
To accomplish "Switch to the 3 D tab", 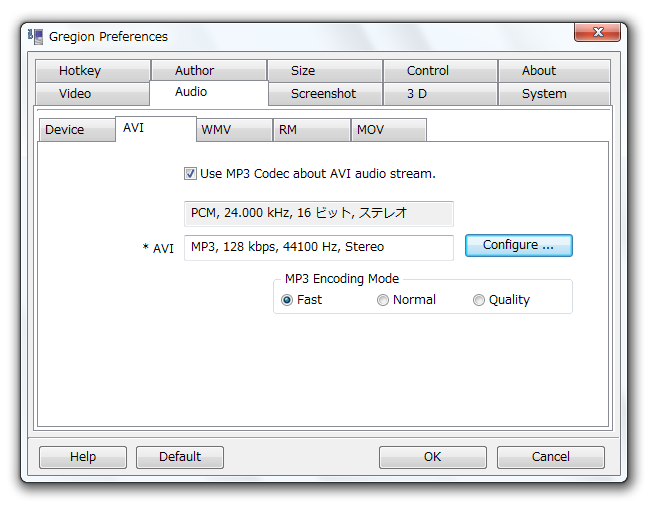I will click(x=440, y=94).
